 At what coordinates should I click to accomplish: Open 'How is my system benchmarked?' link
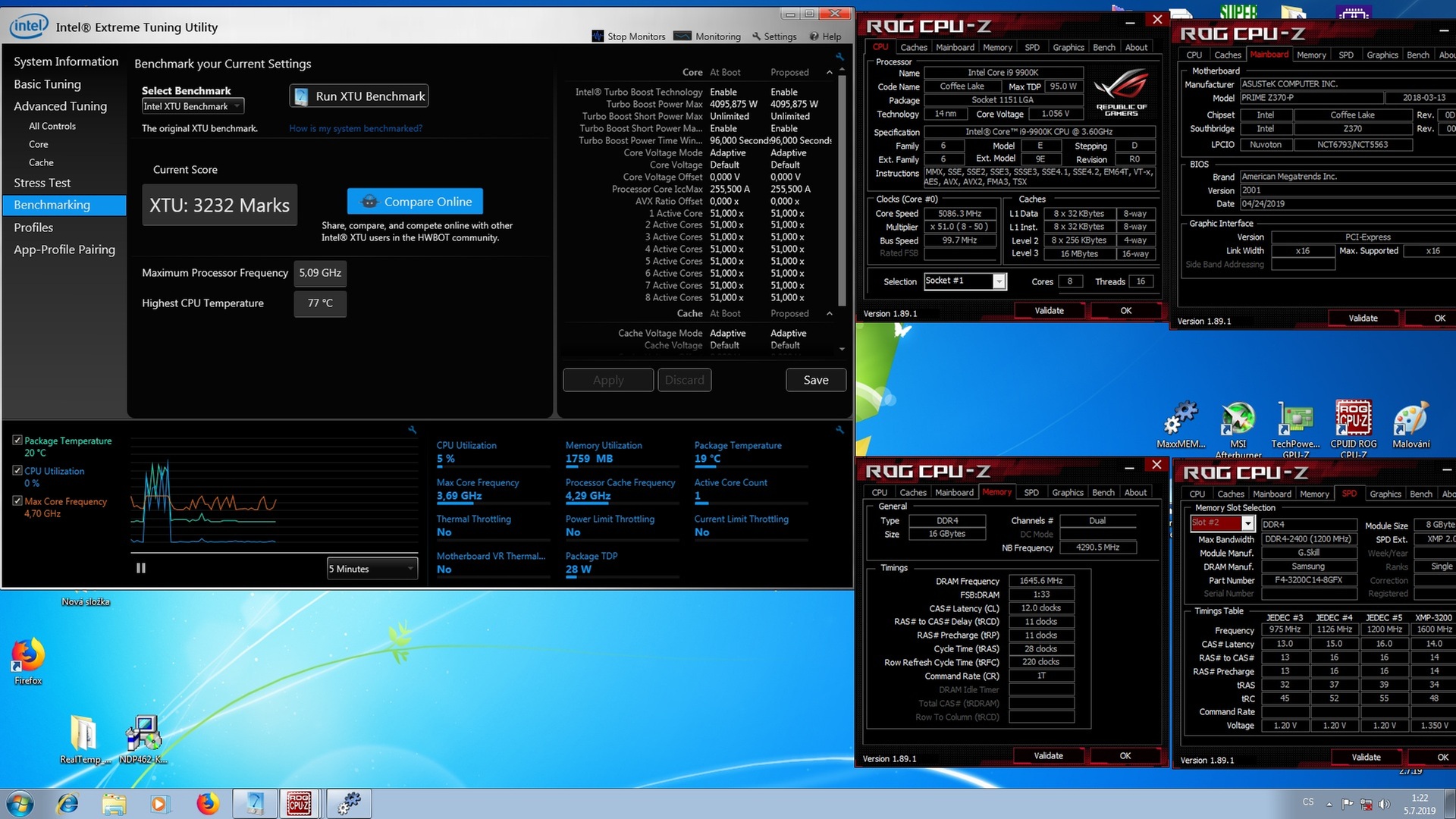(x=356, y=128)
